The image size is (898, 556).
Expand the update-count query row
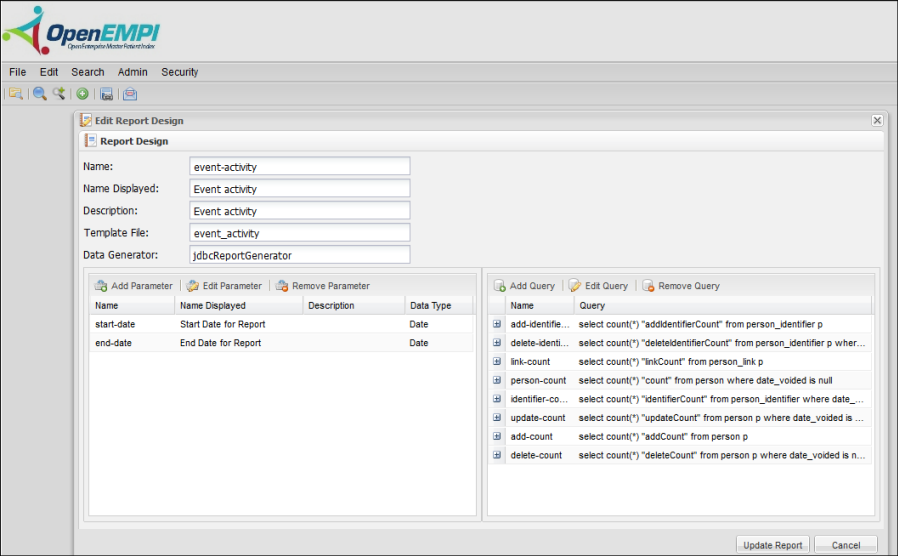[x=497, y=417]
